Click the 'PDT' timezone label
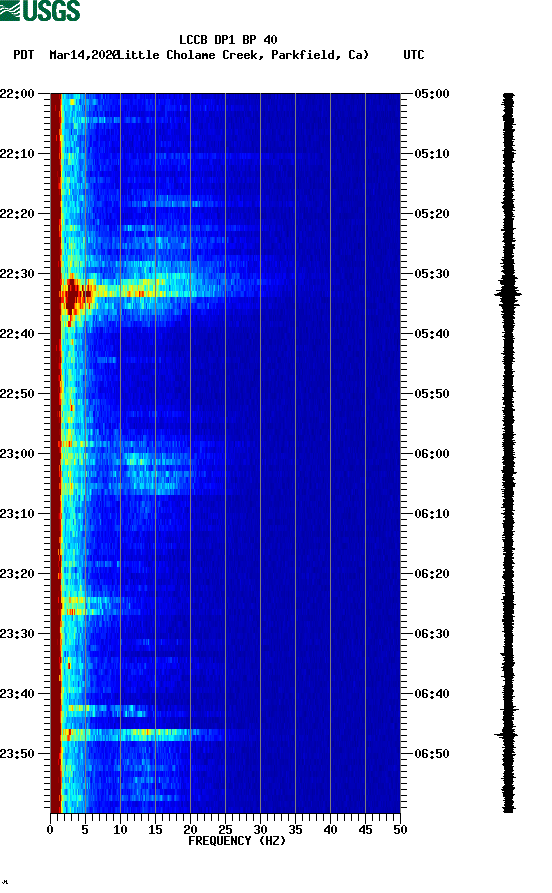552x893 pixels. 23,55
